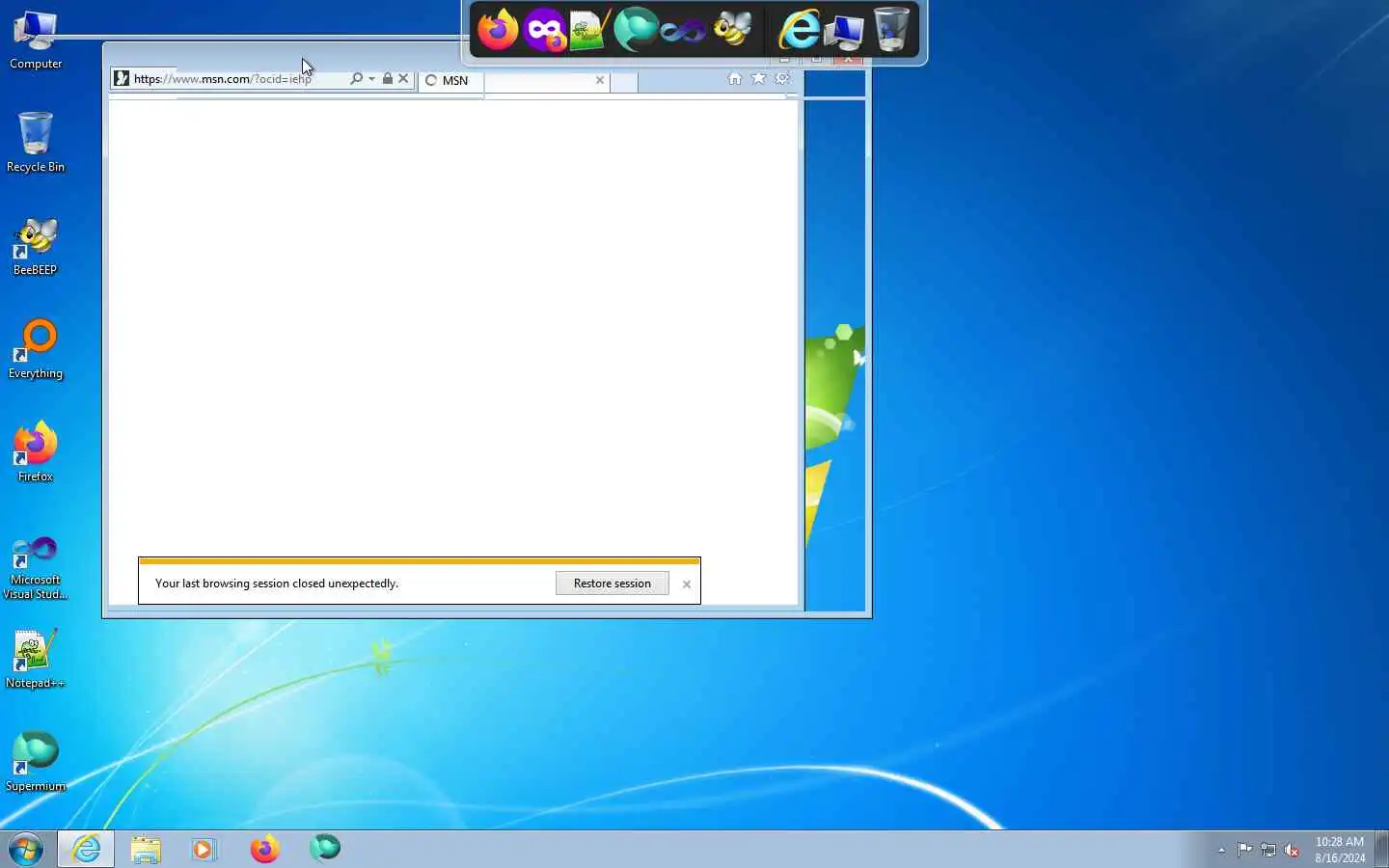Open Visual Studio from the top dock
Image resolution: width=1389 pixels, height=868 pixels.
pos(684,31)
